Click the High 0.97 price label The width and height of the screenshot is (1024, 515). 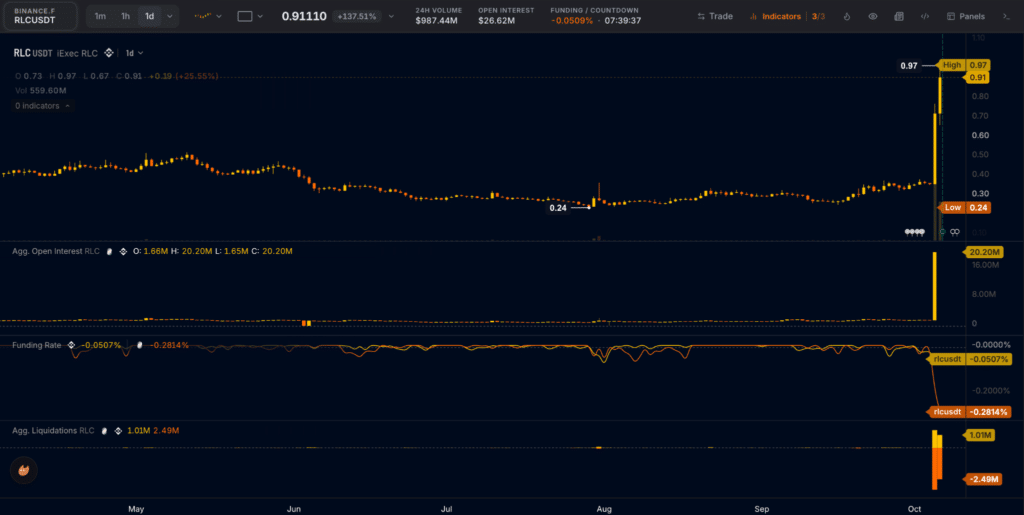pos(964,65)
